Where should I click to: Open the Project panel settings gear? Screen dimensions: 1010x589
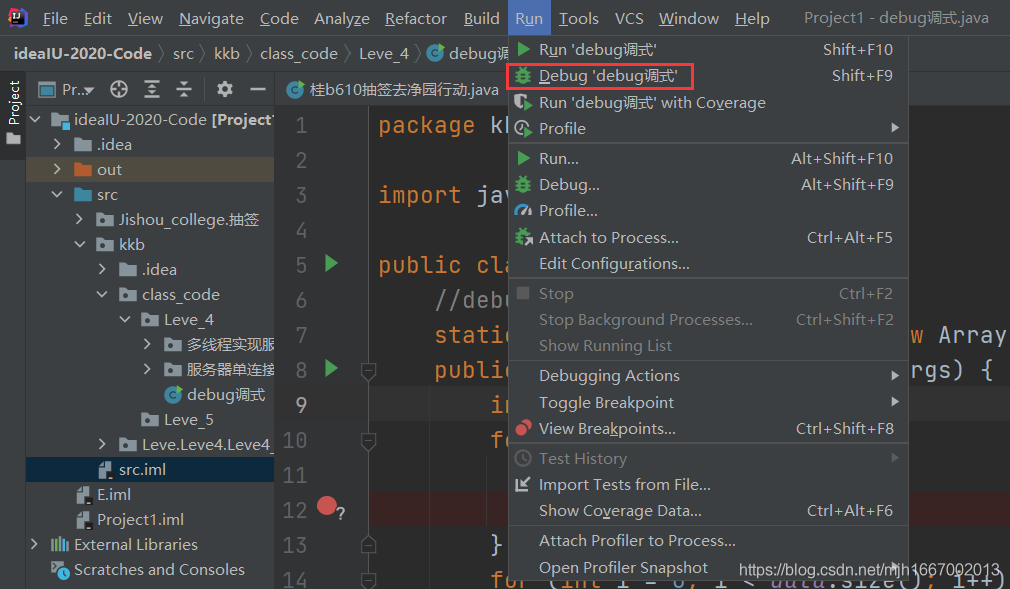point(225,89)
